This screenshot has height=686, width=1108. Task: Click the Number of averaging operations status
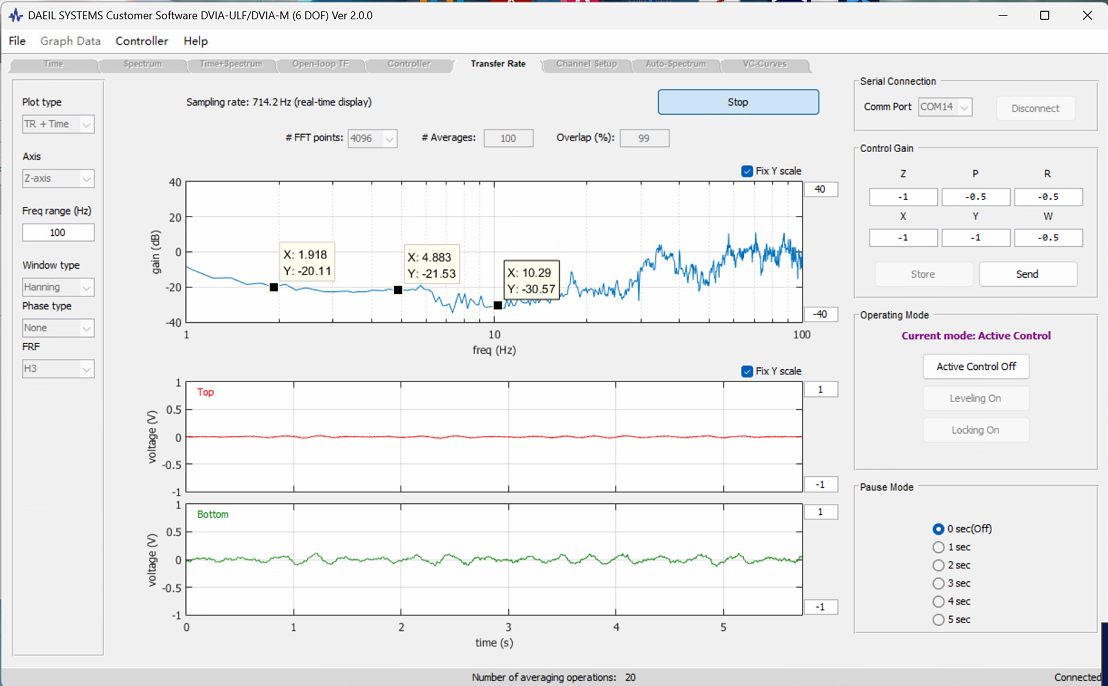coord(554,678)
